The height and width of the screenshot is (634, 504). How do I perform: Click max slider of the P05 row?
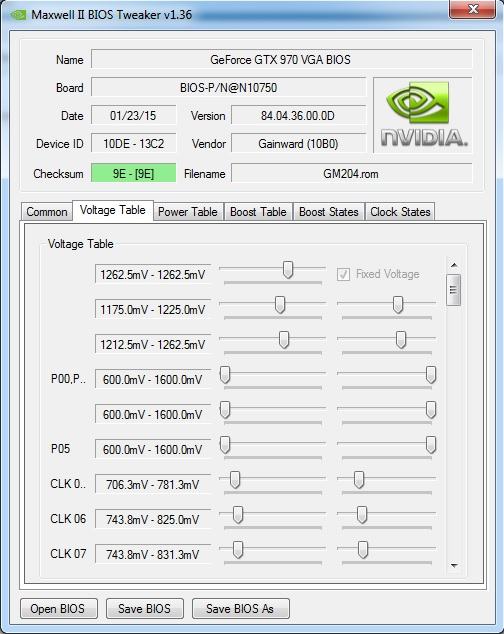pos(431,445)
